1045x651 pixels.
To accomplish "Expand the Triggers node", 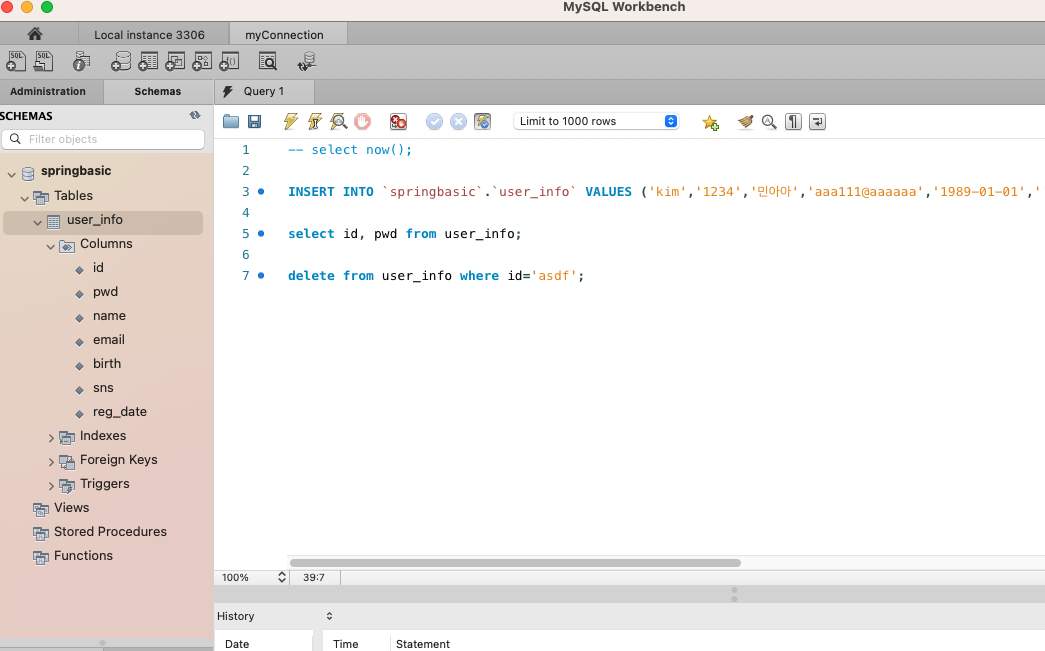I will tap(51, 486).
